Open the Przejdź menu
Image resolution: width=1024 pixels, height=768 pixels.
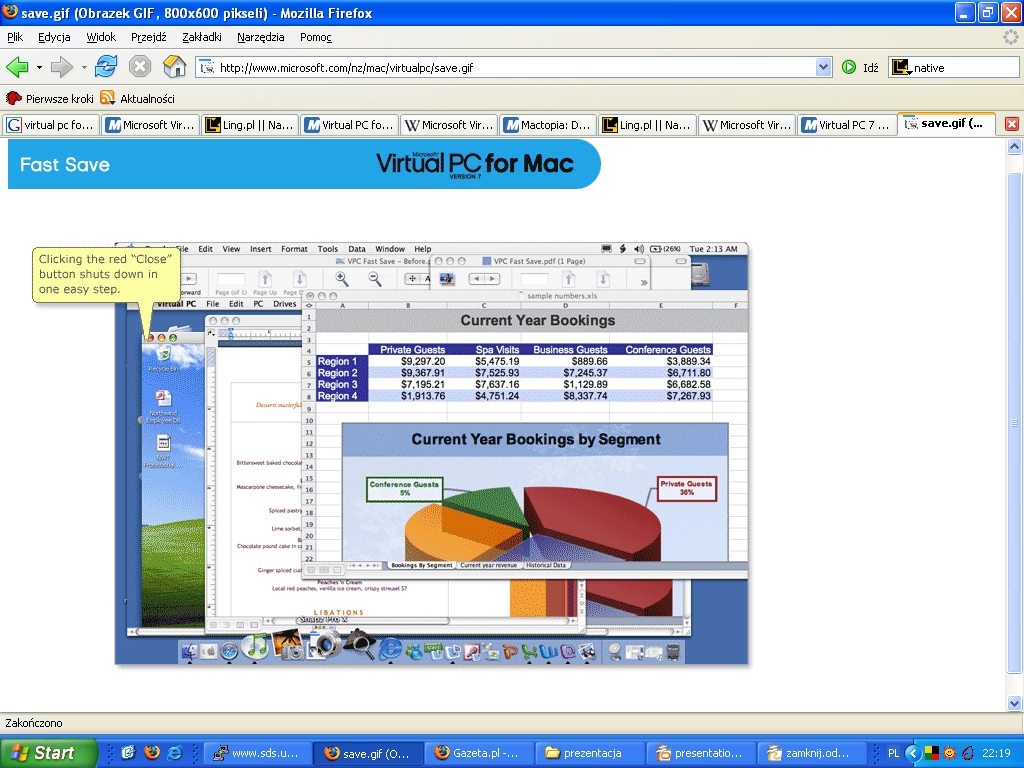point(149,37)
